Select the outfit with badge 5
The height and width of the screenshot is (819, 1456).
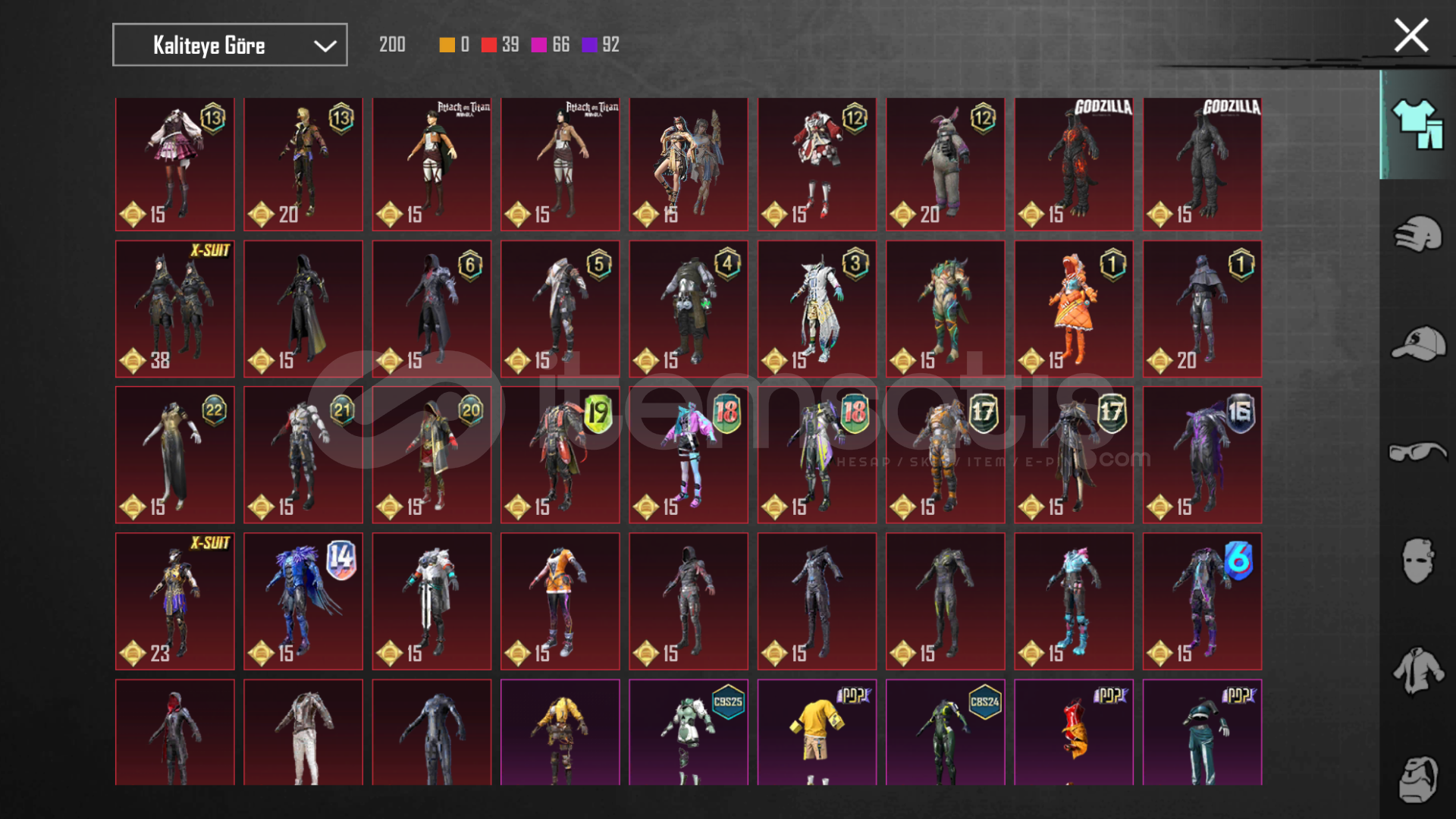[560, 309]
